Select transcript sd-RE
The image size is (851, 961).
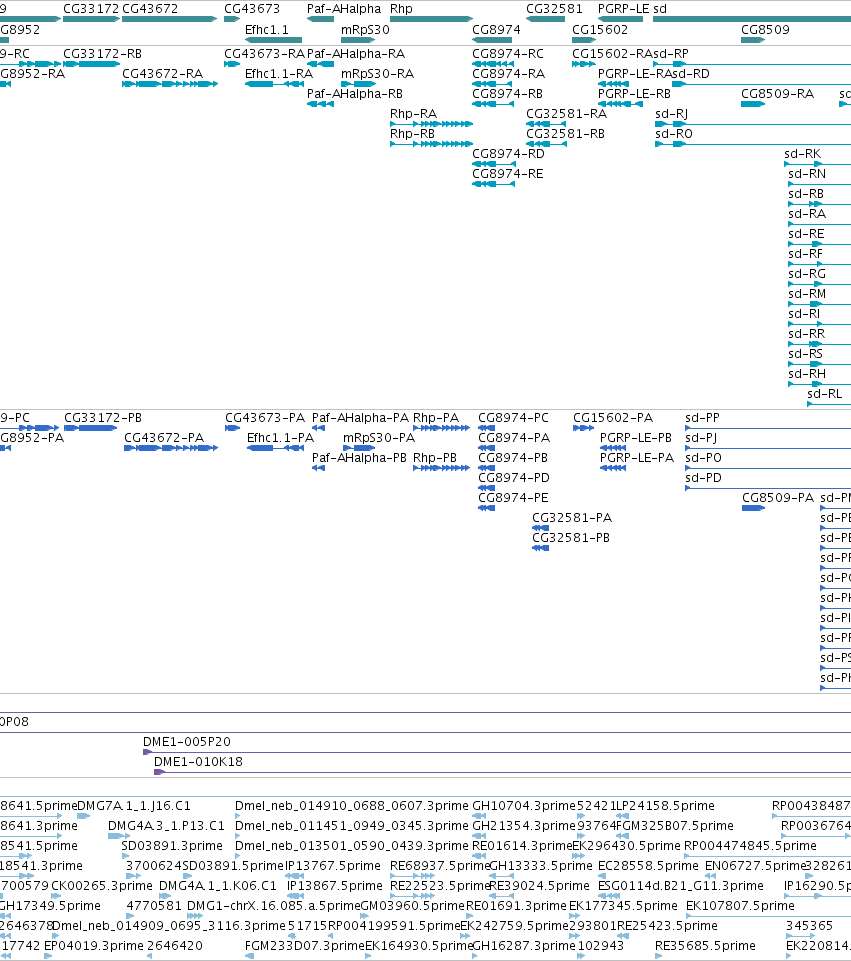806,234
